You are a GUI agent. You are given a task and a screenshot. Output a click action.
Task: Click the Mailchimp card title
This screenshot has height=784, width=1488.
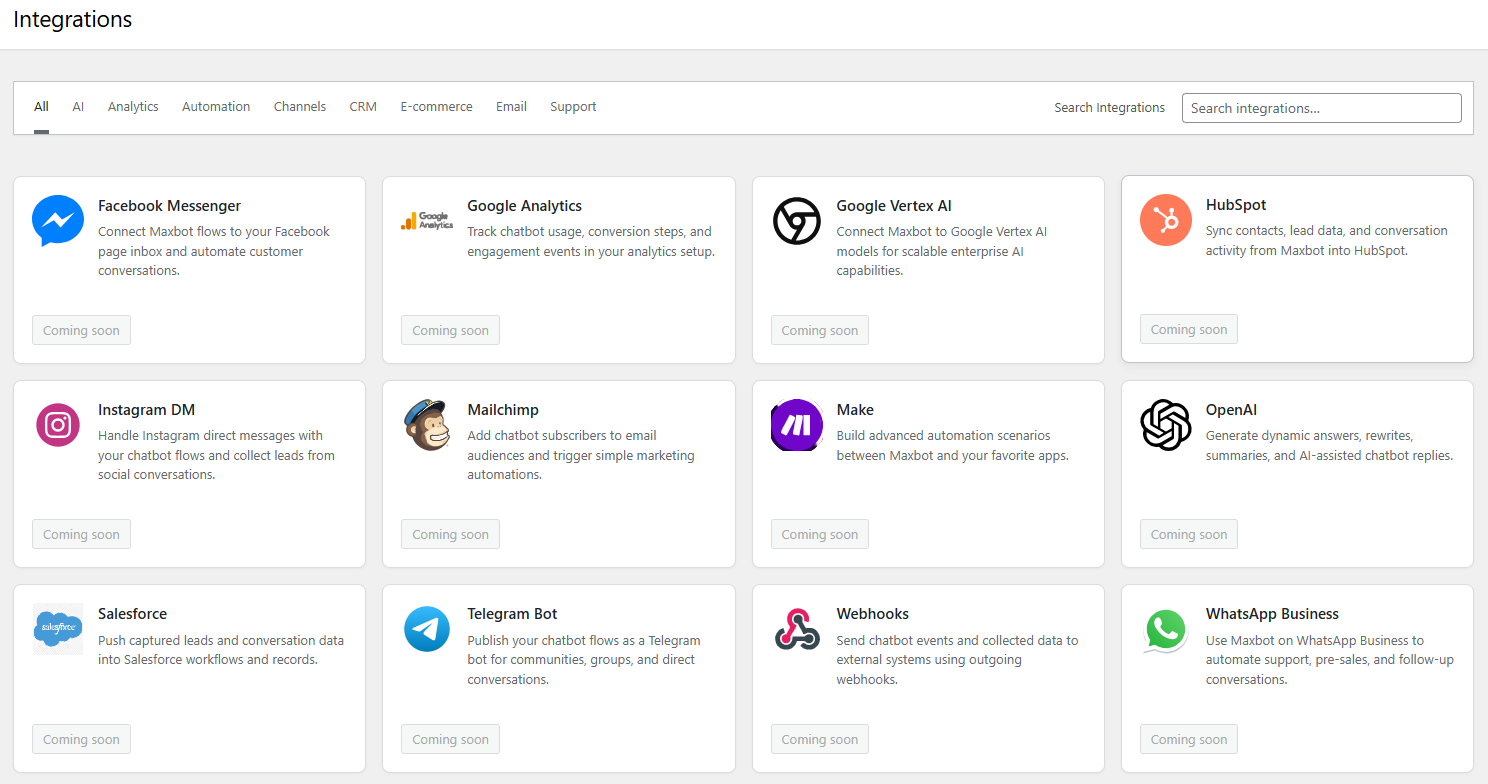pyautogui.click(x=503, y=410)
